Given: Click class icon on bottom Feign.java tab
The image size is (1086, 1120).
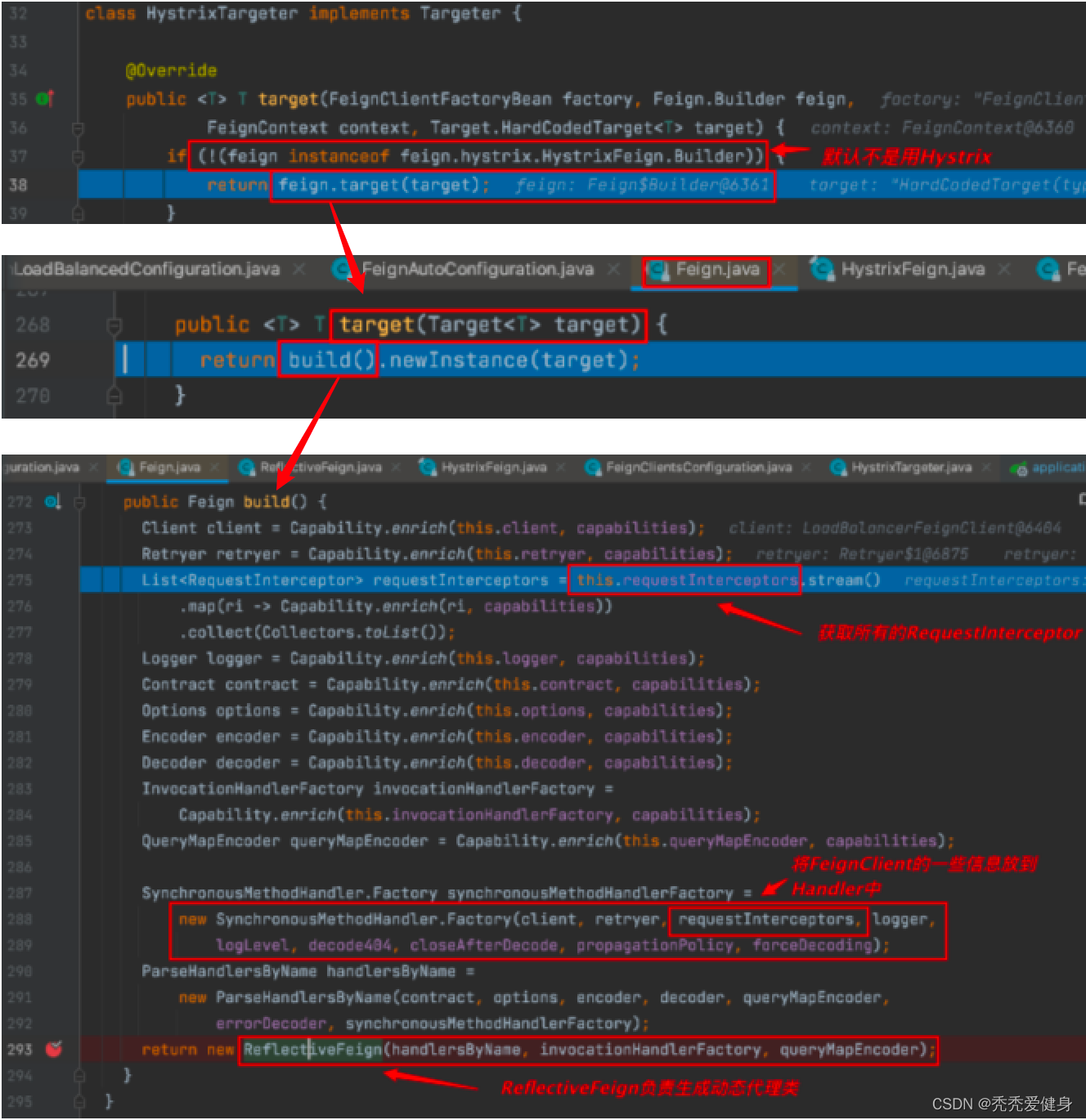Looking at the screenshot, I should [126, 468].
